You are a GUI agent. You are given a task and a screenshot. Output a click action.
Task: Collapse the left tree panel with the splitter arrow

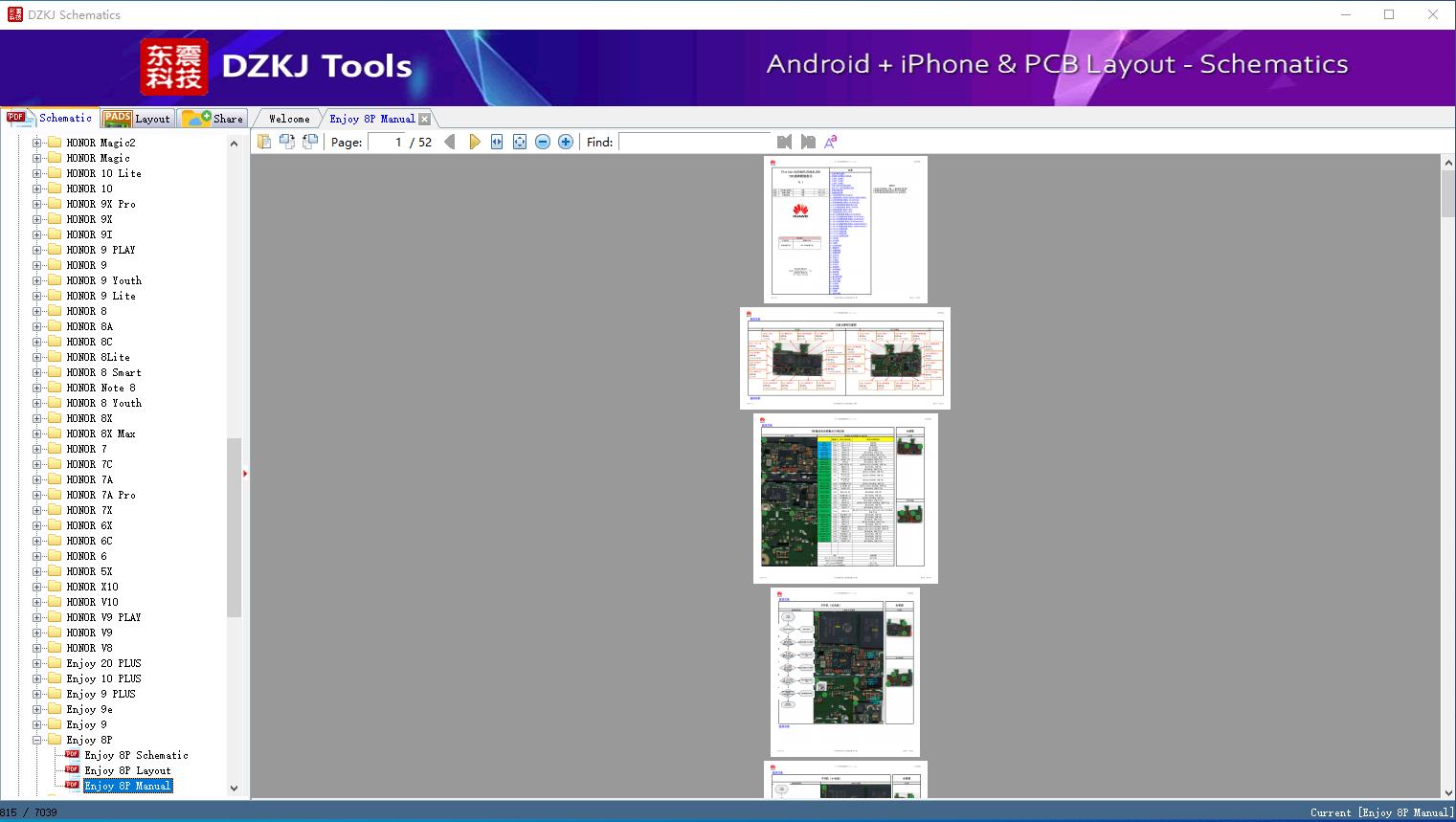[245, 473]
